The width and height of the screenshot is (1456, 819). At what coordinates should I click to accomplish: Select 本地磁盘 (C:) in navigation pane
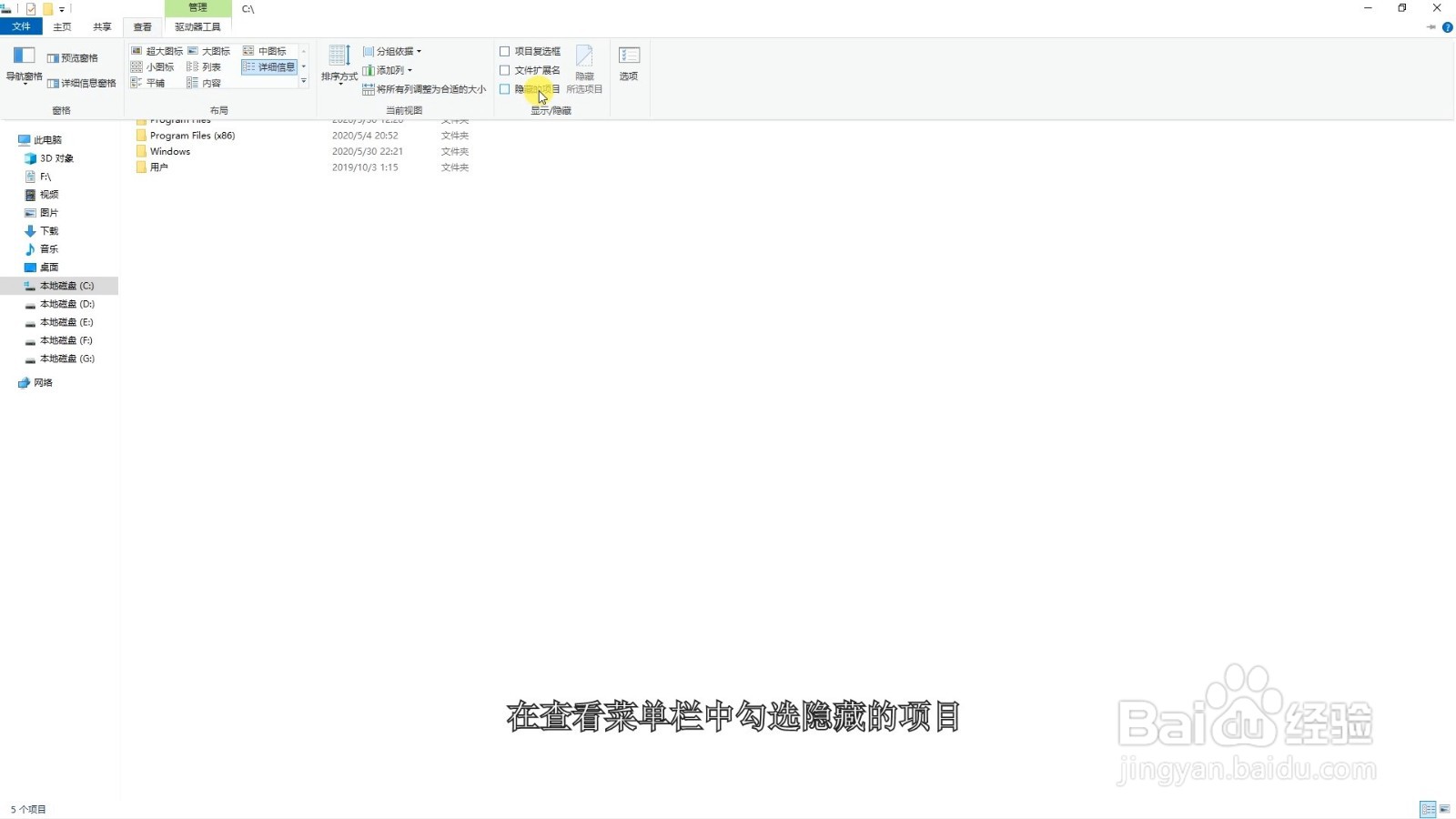click(59, 286)
